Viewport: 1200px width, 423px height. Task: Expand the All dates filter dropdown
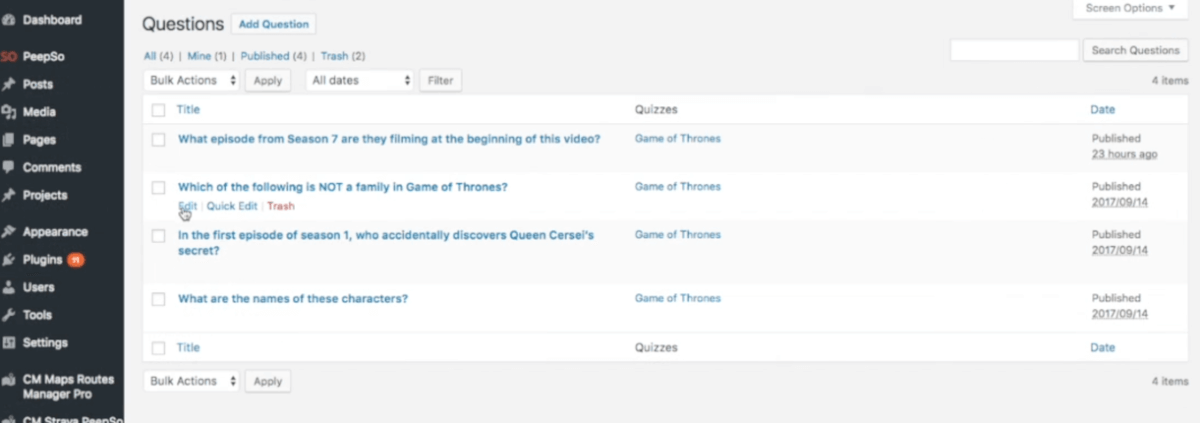click(x=360, y=80)
